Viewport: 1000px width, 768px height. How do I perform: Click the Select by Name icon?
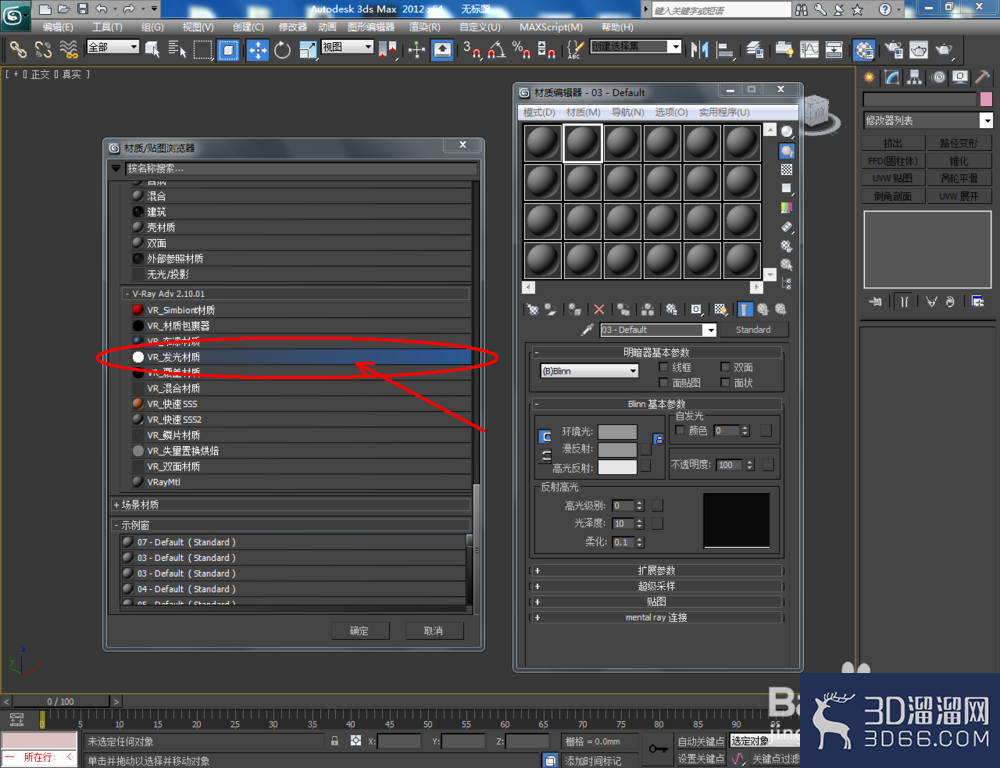pos(177,50)
